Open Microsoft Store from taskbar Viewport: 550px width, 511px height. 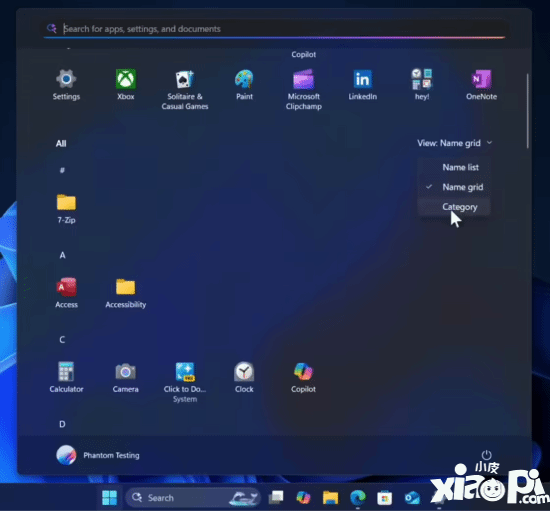click(384, 497)
